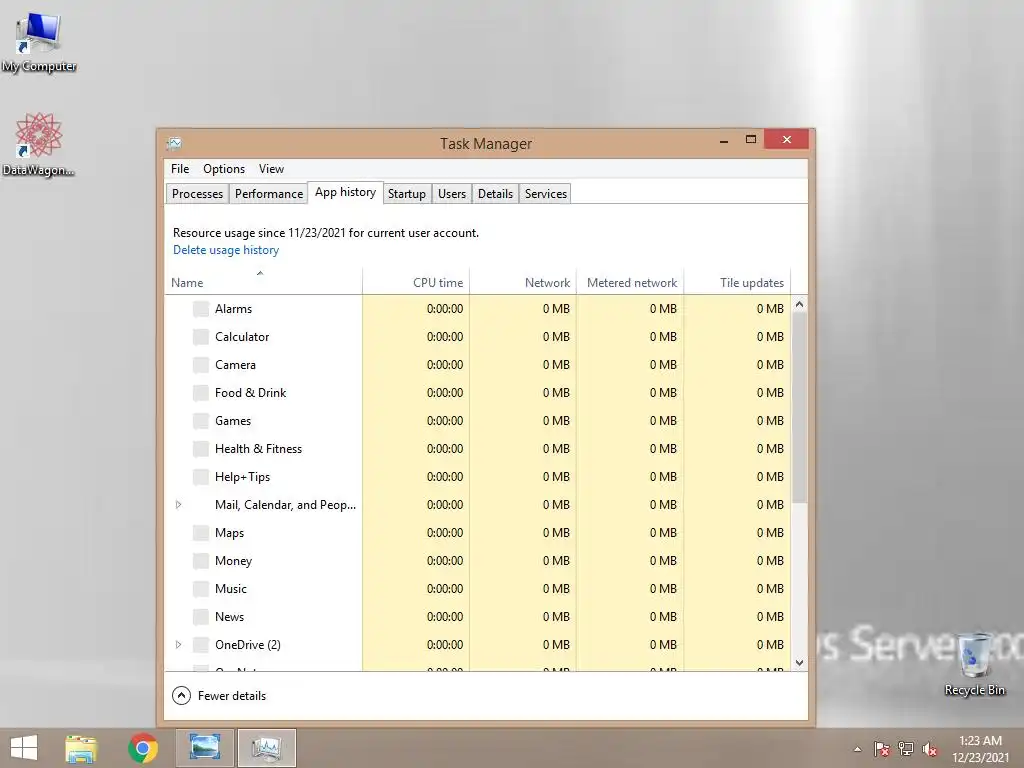The height and width of the screenshot is (768, 1024).
Task: Select the Food & Drink row name
Action: (x=250, y=393)
